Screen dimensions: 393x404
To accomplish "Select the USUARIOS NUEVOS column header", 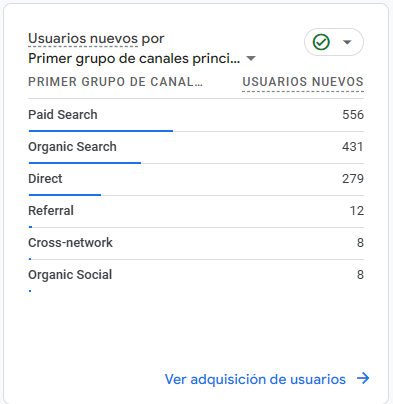I will (303, 82).
